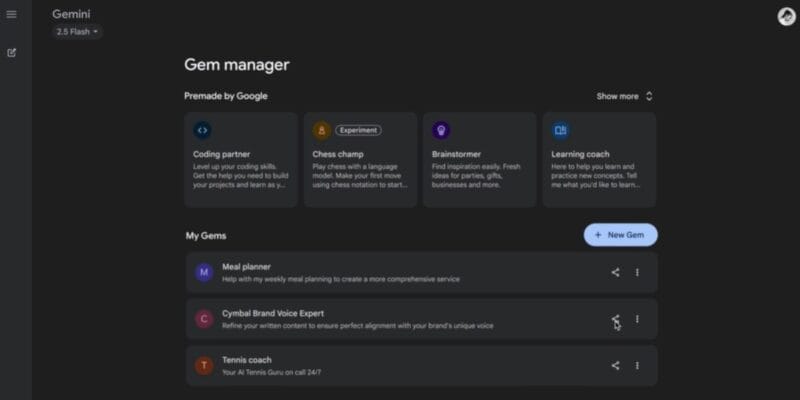The image size is (800, 400).
Task: Click the Brainstormer lightbulb icon
Action: (441, 130)
